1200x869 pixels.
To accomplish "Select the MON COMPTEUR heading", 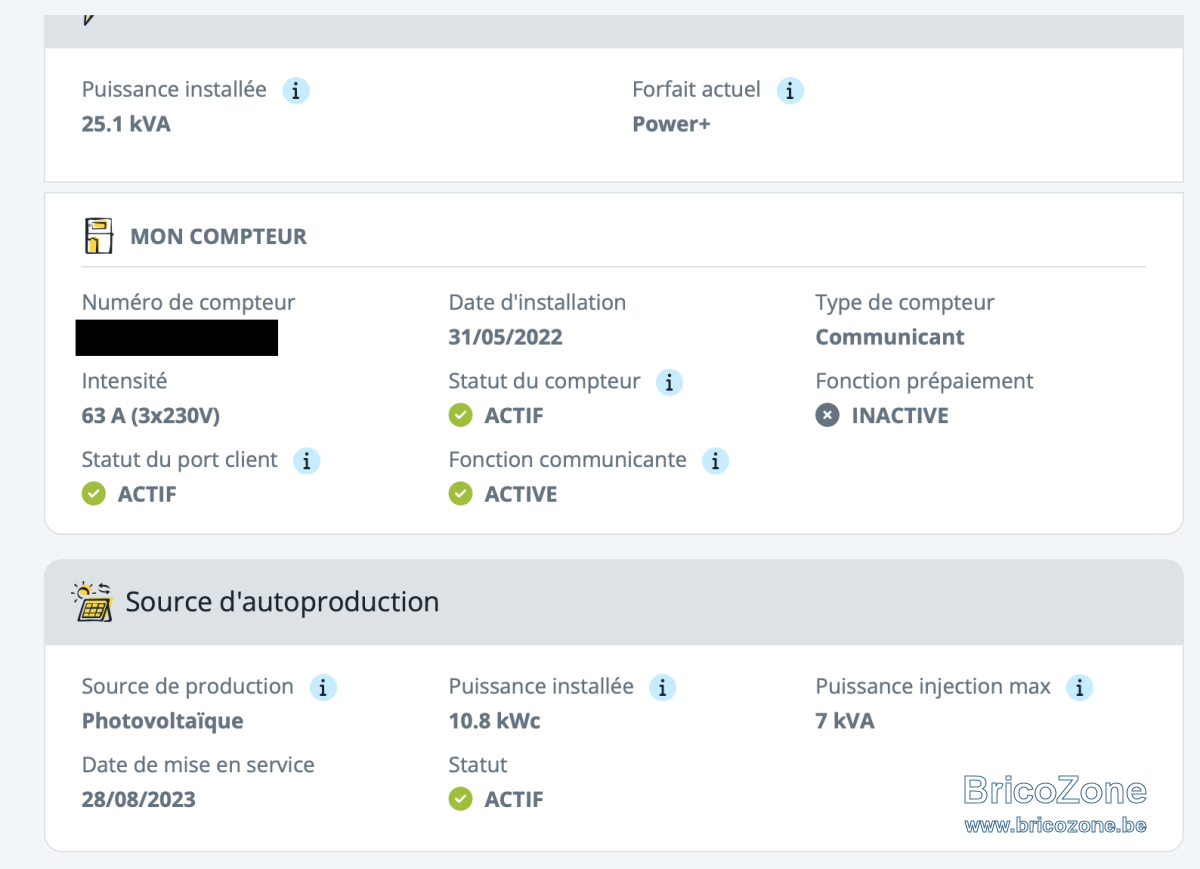I will click(x=218, y=237).
